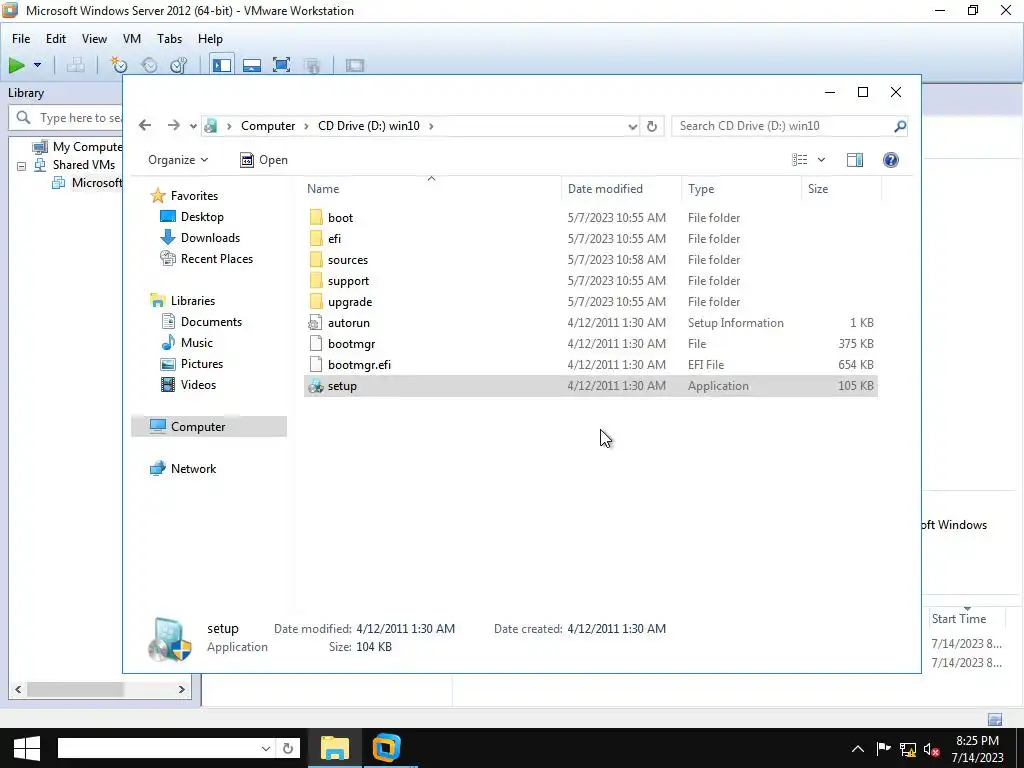
Task: Select Libraries in navigation pane
Action: (183, 300)
